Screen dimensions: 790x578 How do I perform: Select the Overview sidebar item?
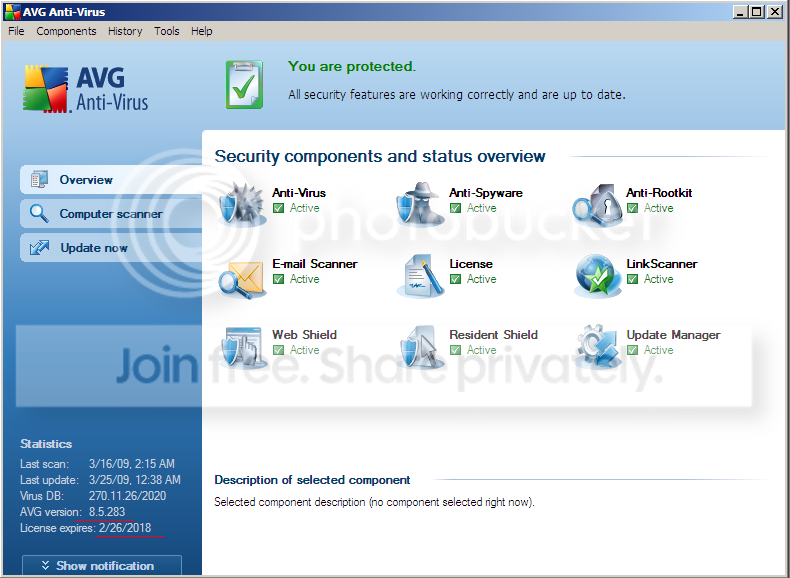point(111,179)
